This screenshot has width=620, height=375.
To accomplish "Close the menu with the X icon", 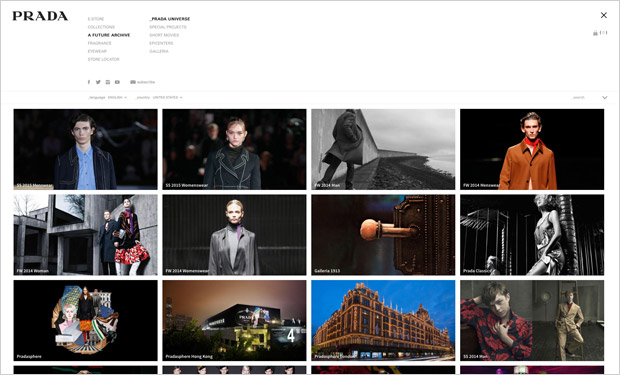I will click(x=604, y=15).
